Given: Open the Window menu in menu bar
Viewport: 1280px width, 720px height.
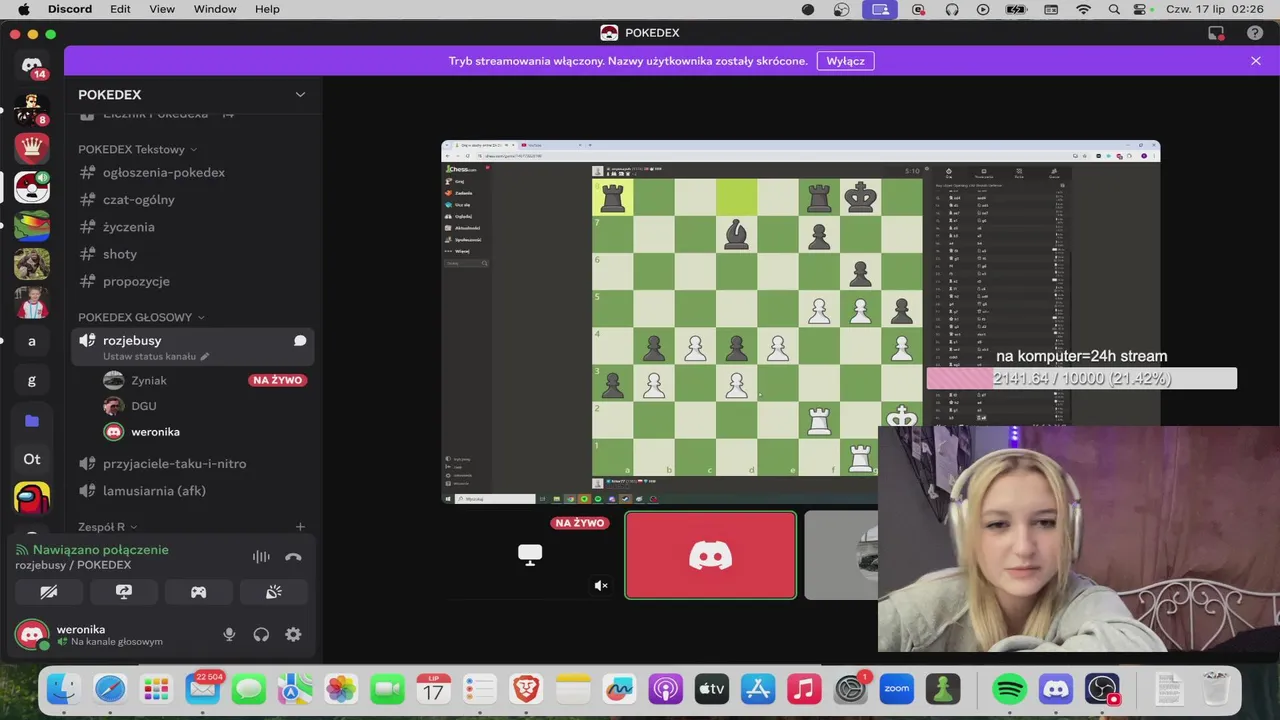Looking at the screenshot, I should 215,9.
